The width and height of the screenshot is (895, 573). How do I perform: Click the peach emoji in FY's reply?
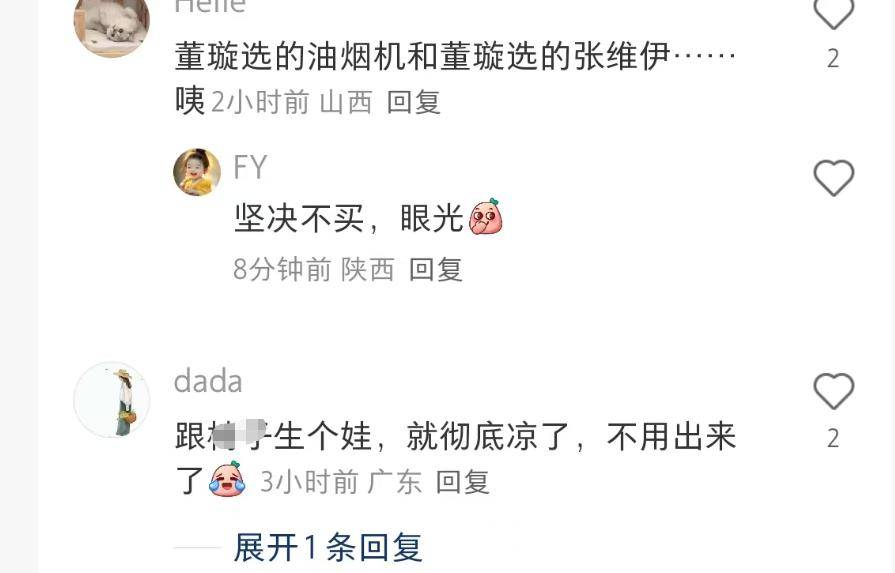pyautogui.click(x=486, y=217)
